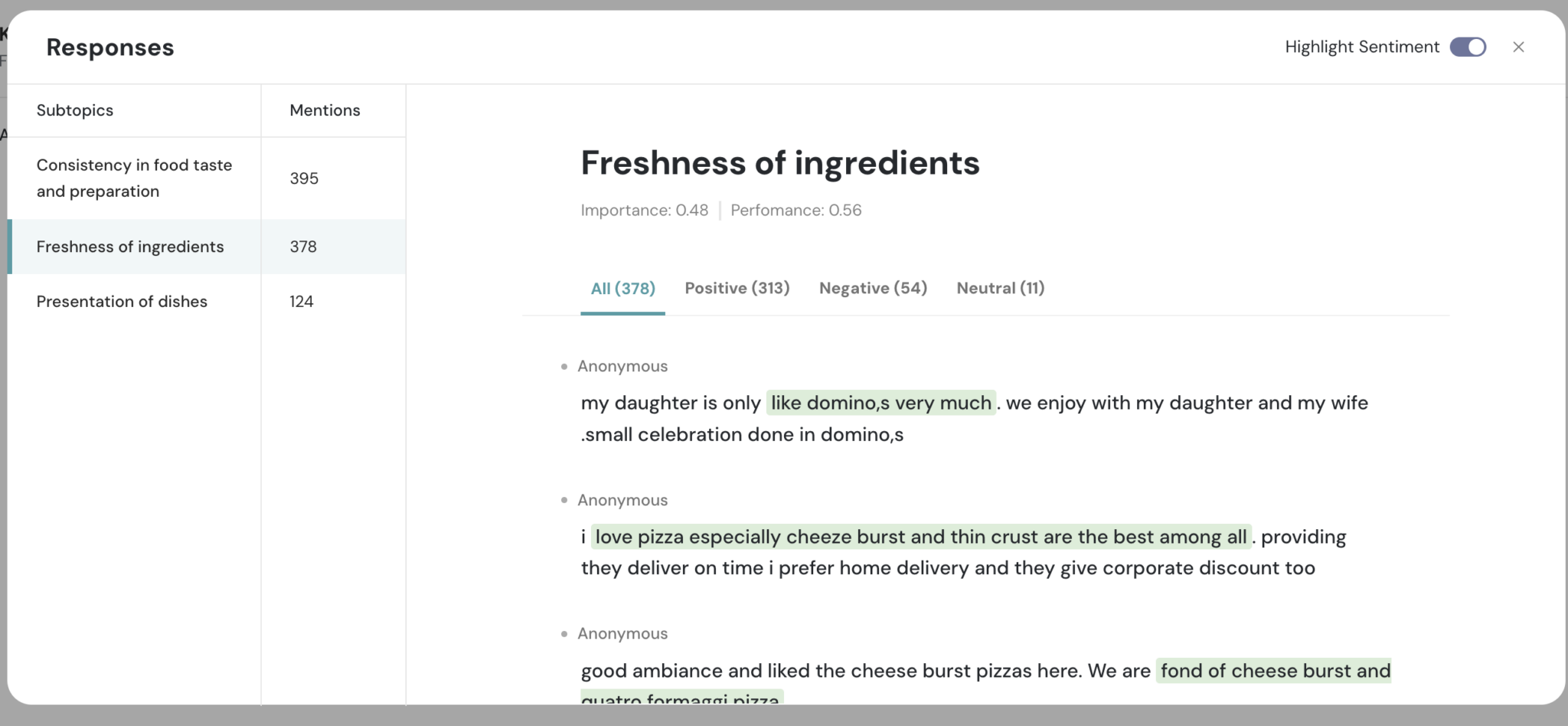Screen dimensions: 1568x726
Task: Click the Freshness of ingredients heading
Action: (x=780, y=162)
